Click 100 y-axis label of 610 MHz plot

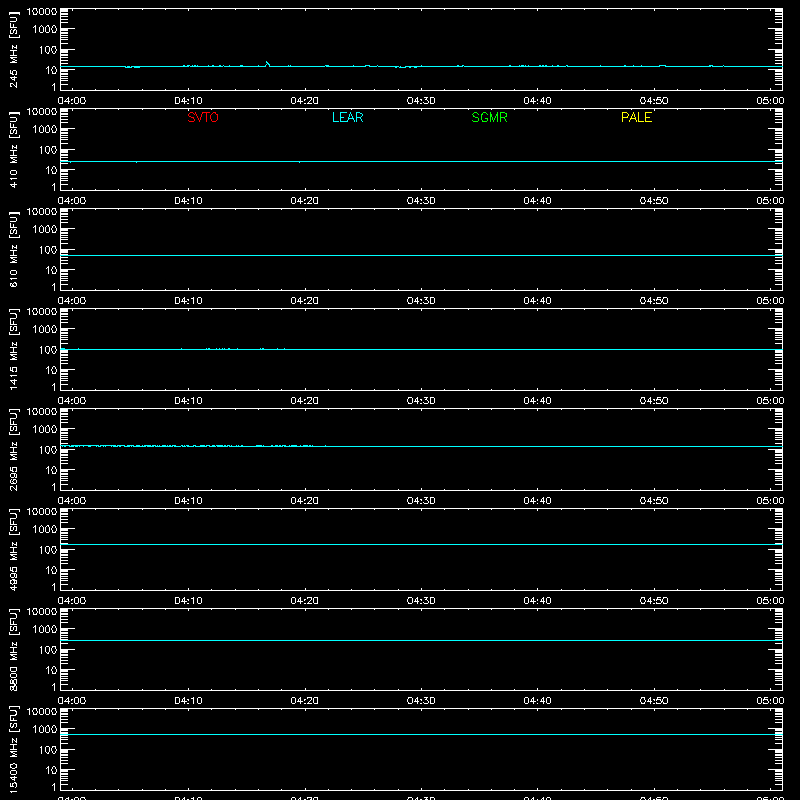pos(47,250)
